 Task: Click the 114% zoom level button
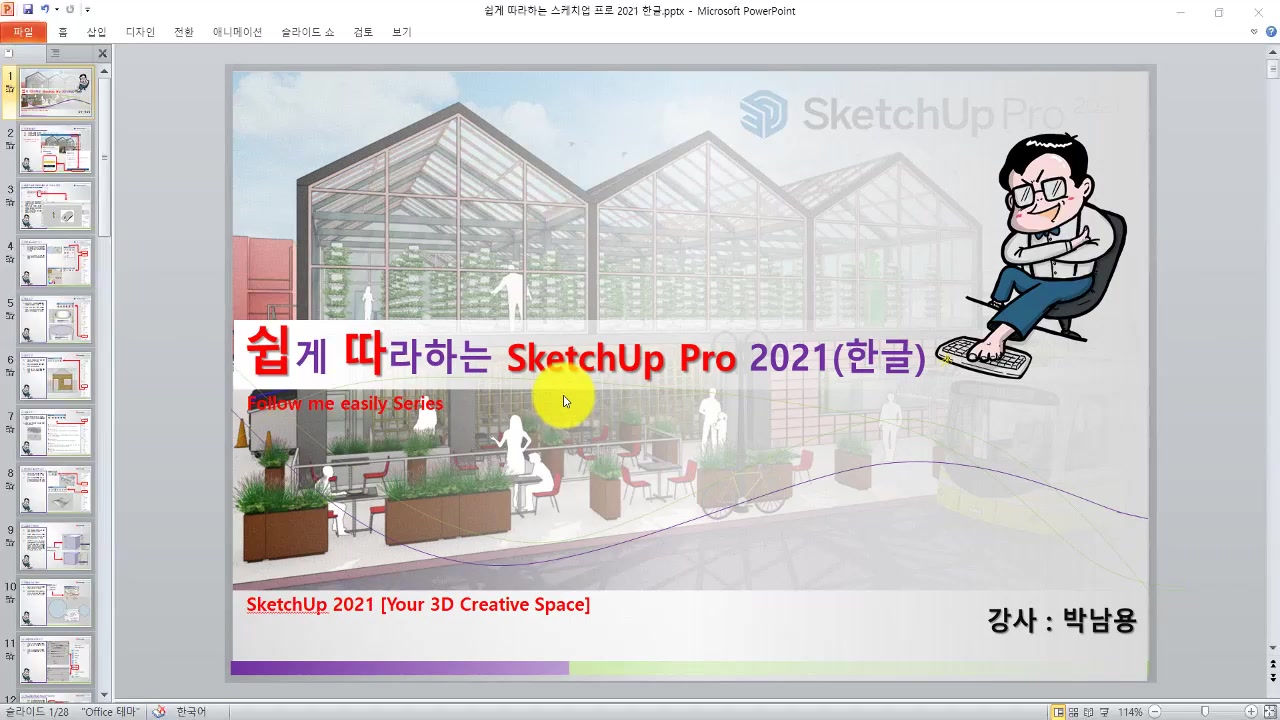click(1130, 712)
